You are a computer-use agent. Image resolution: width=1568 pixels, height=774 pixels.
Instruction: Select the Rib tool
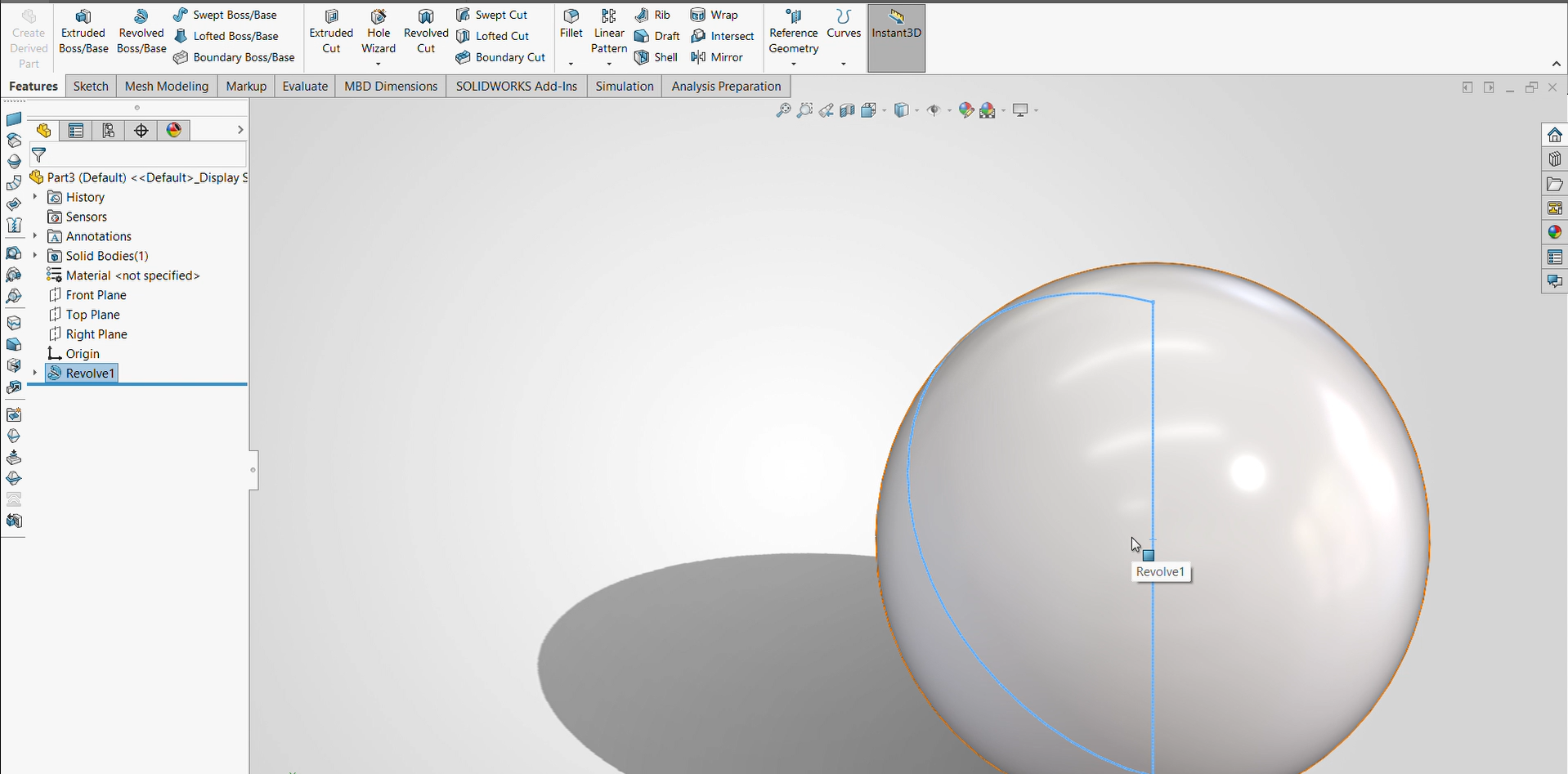652,15
